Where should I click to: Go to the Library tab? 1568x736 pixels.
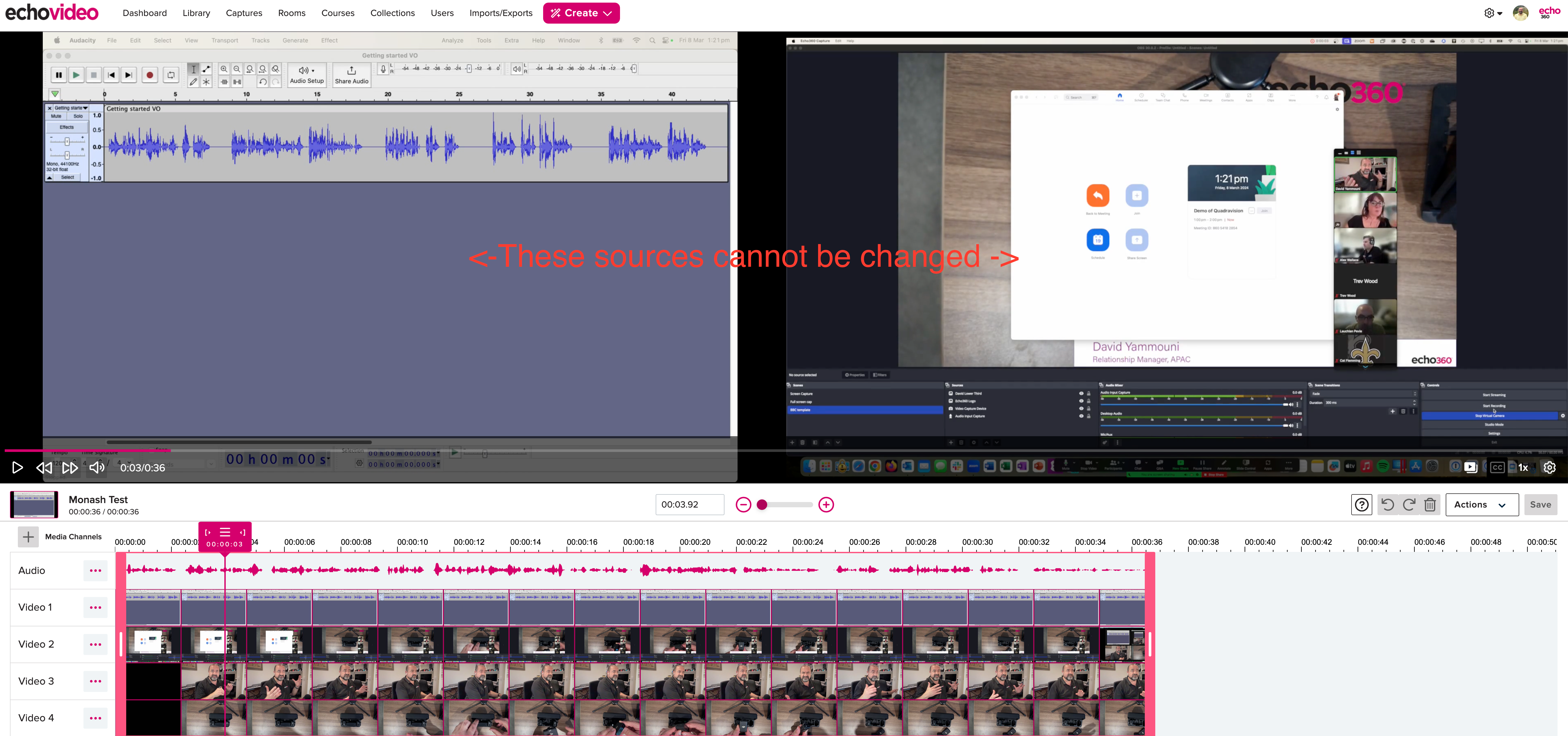click(x=196, y=13)
